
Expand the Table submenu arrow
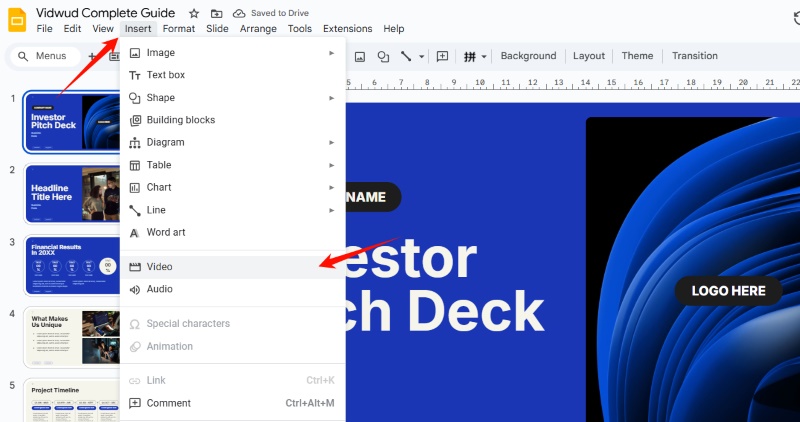click(x=332, y=165)
